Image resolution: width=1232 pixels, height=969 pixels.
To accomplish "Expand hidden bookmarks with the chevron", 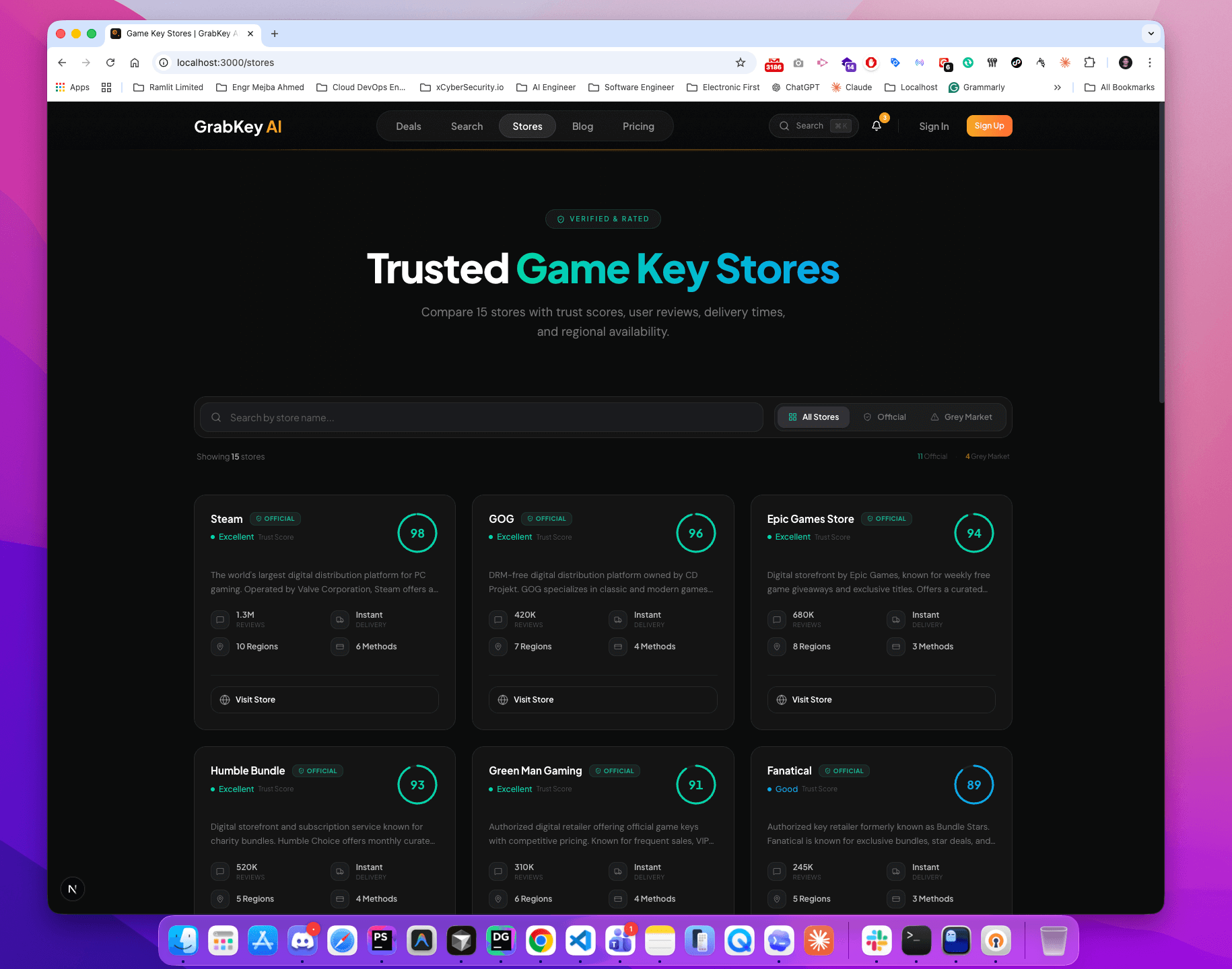I will click(1058, 87).
